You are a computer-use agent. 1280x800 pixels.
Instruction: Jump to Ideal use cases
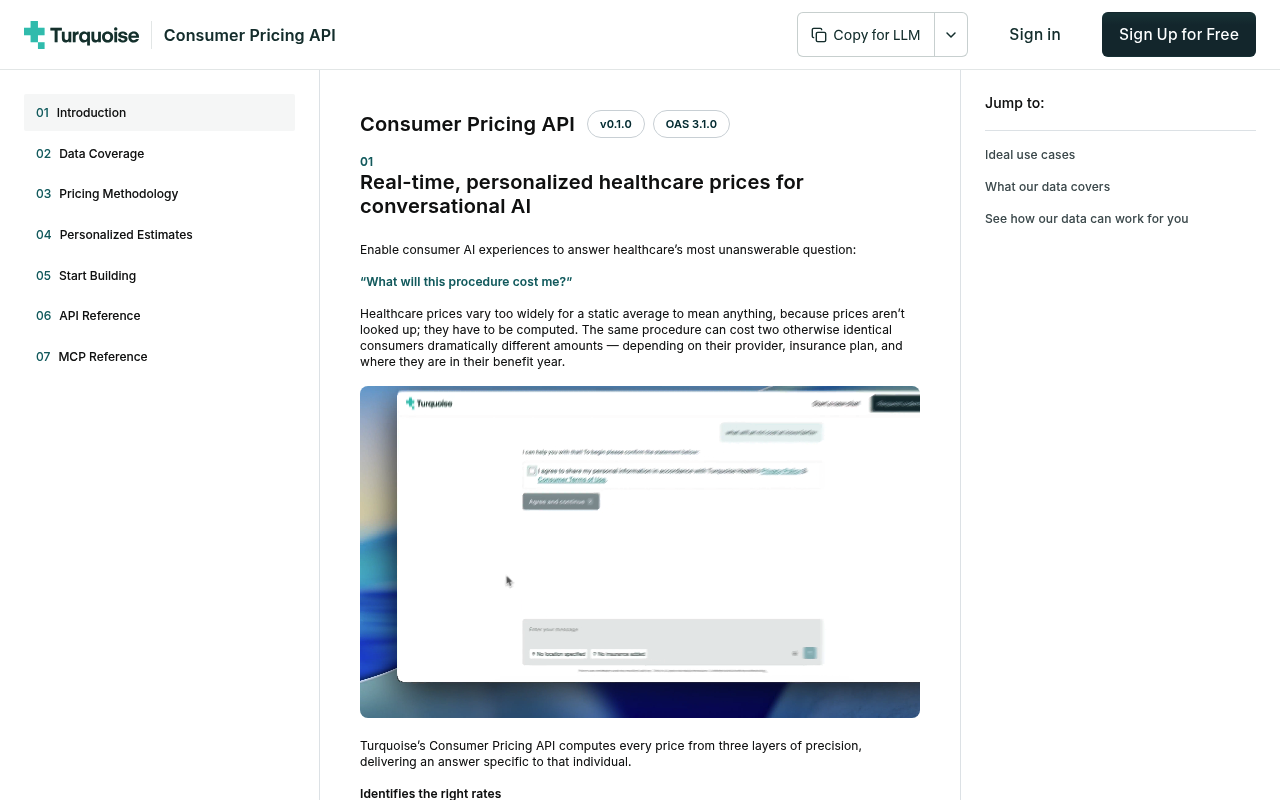click(1030, 155)
